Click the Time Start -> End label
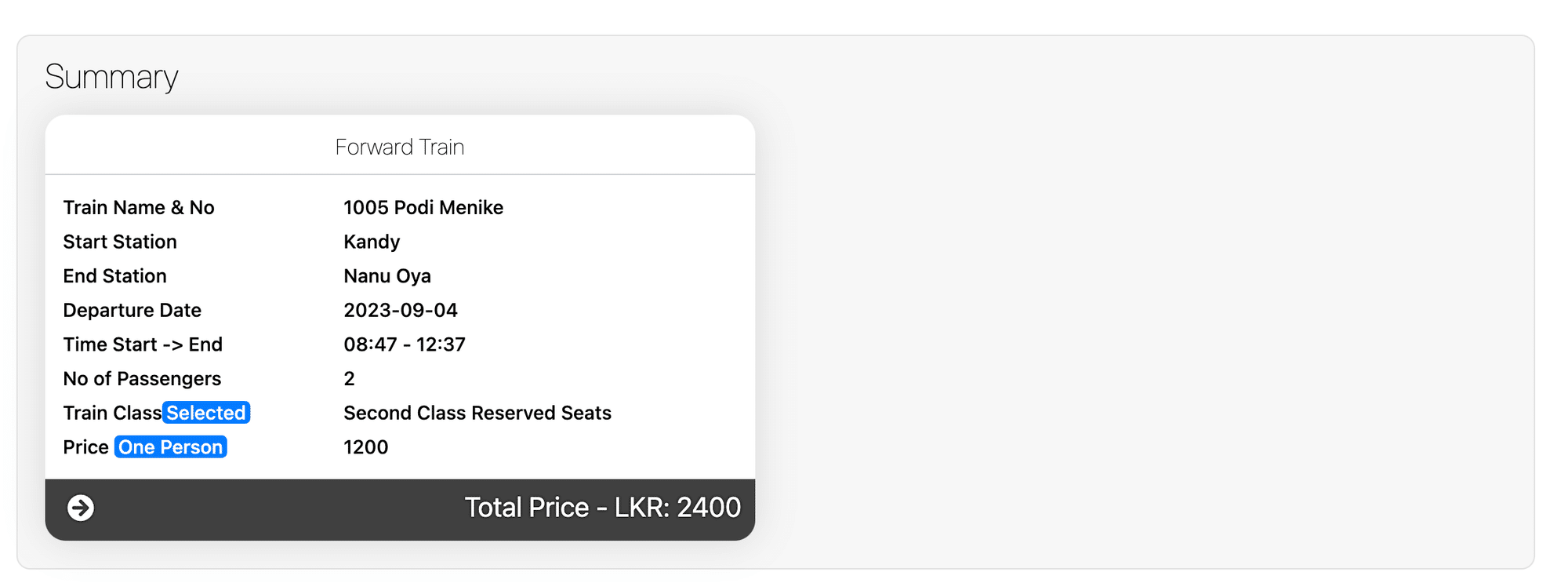 (x=143, y=344)
